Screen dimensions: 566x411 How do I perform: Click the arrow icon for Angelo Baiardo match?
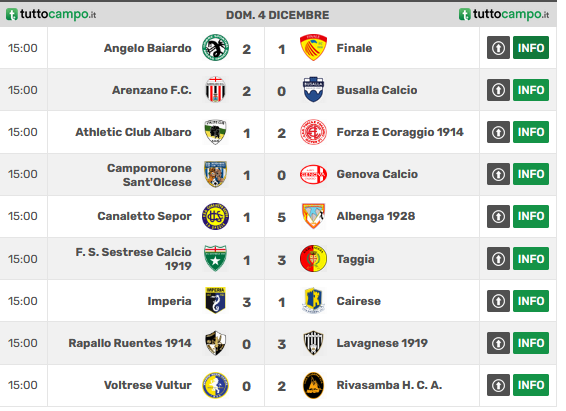pyautogui.click(x=498, y=48)
